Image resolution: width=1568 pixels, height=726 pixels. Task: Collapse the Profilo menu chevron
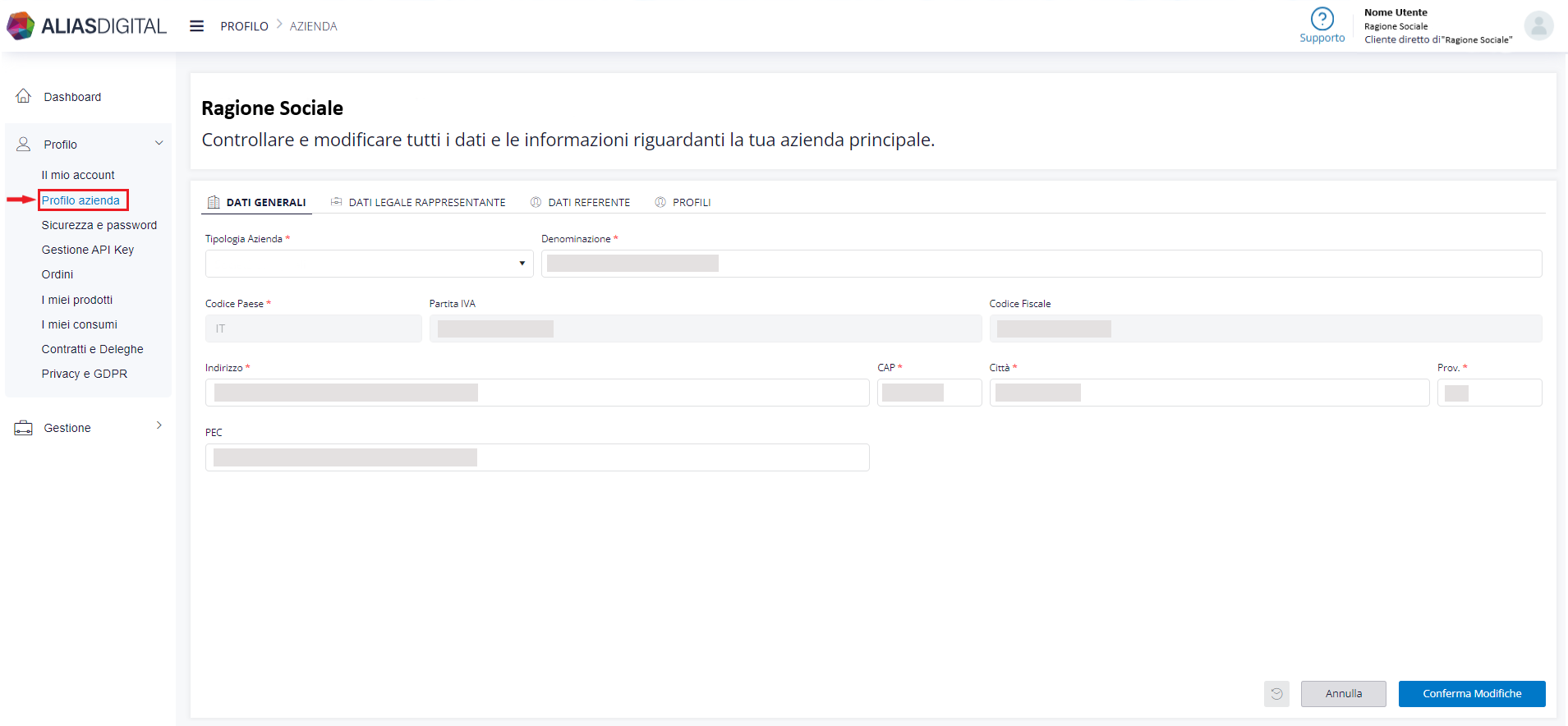[159, 143]
